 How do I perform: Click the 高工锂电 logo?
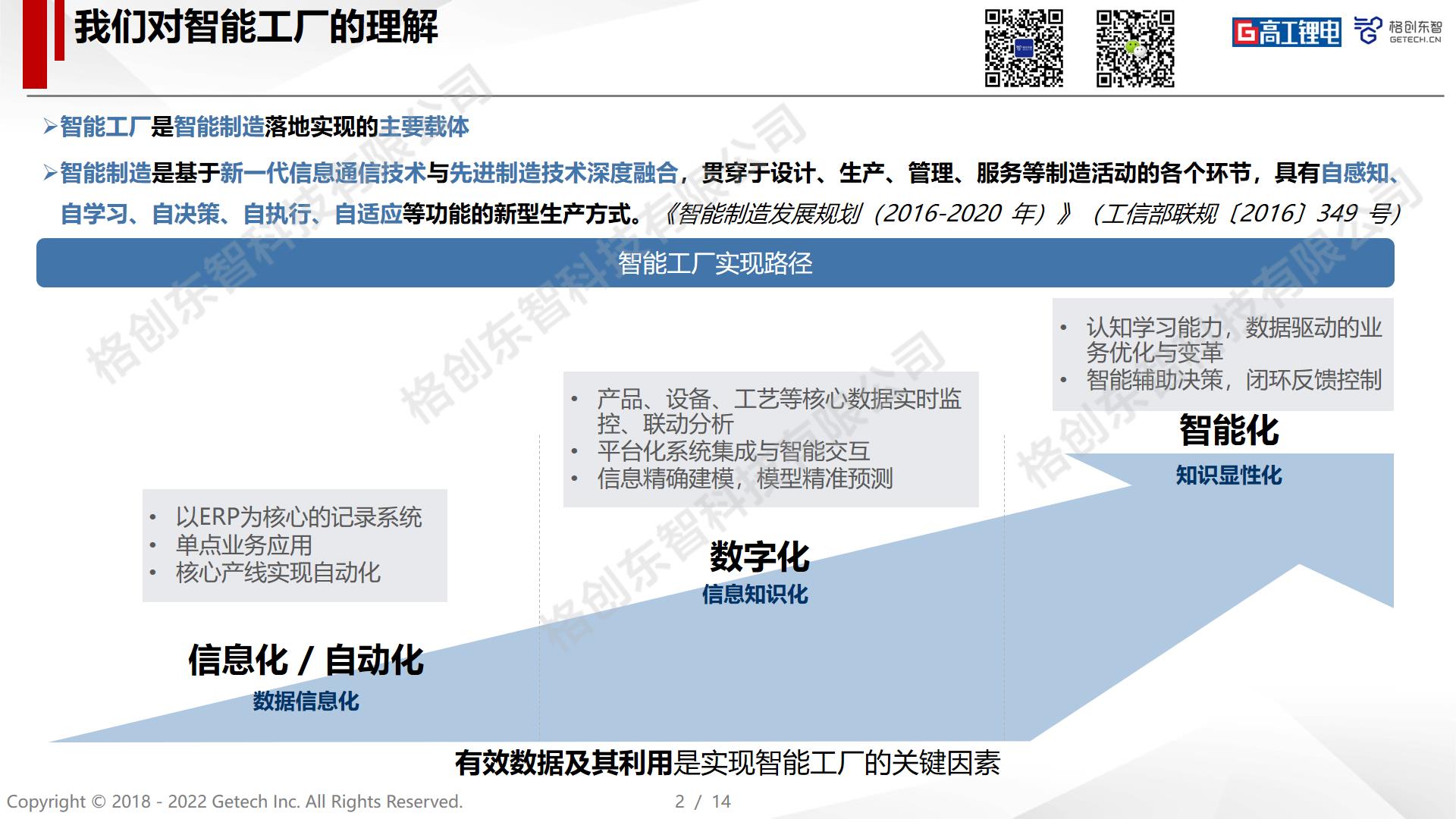pos(1286,32)
